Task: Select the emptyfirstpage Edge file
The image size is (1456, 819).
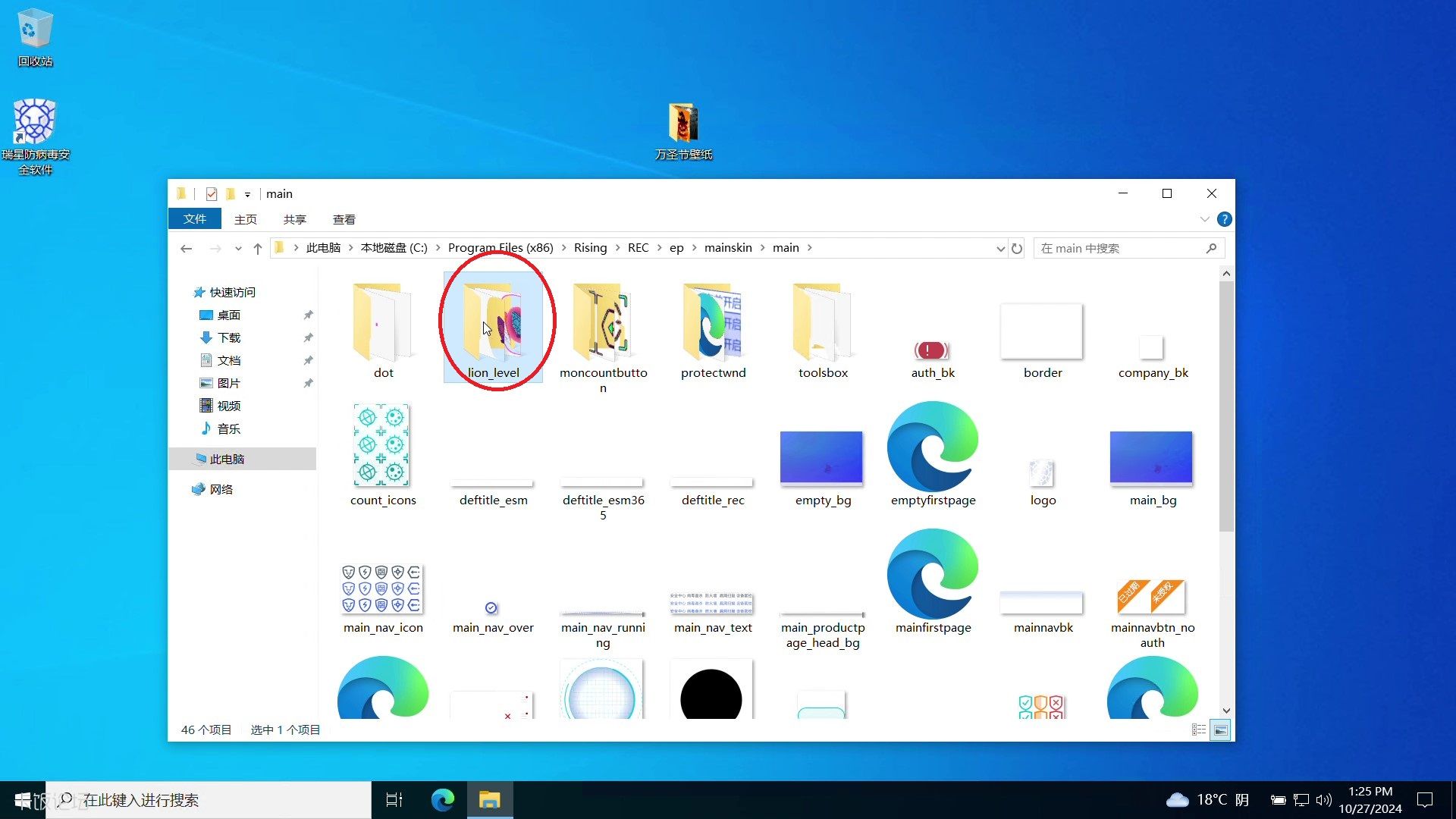Action: (x=933, y=455)
